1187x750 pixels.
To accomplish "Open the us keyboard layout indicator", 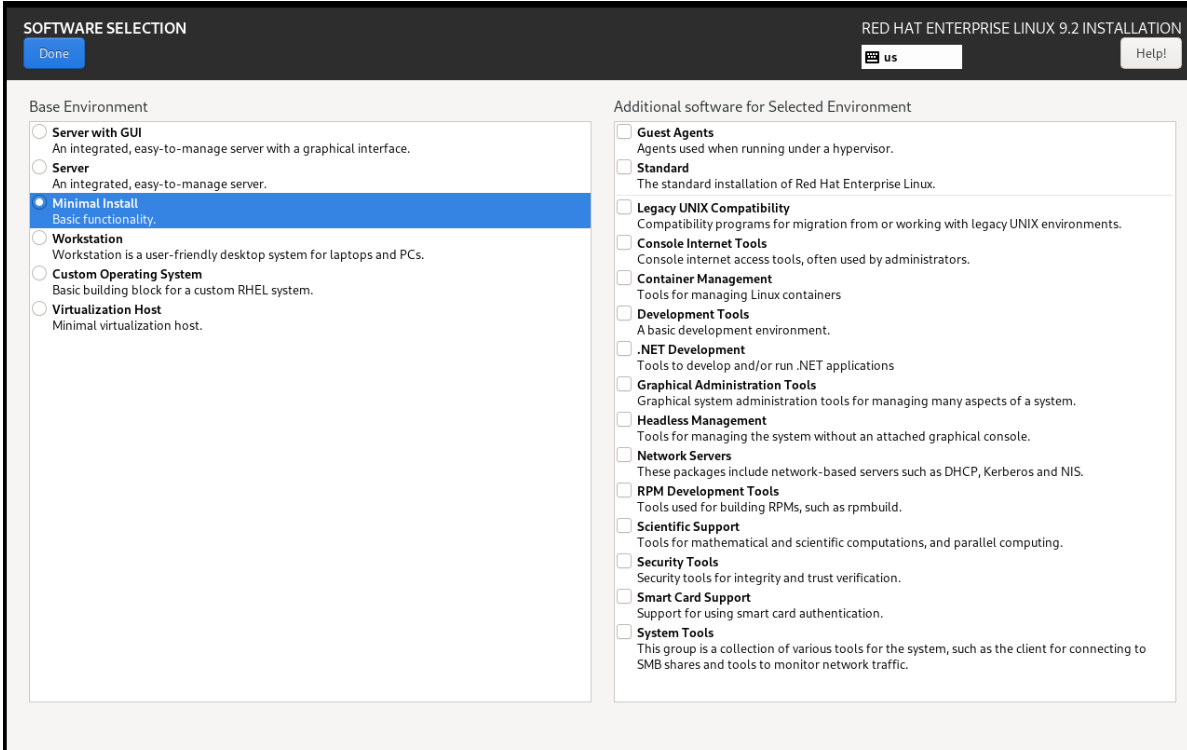I will pyautogui.click(x=911, y=57).
